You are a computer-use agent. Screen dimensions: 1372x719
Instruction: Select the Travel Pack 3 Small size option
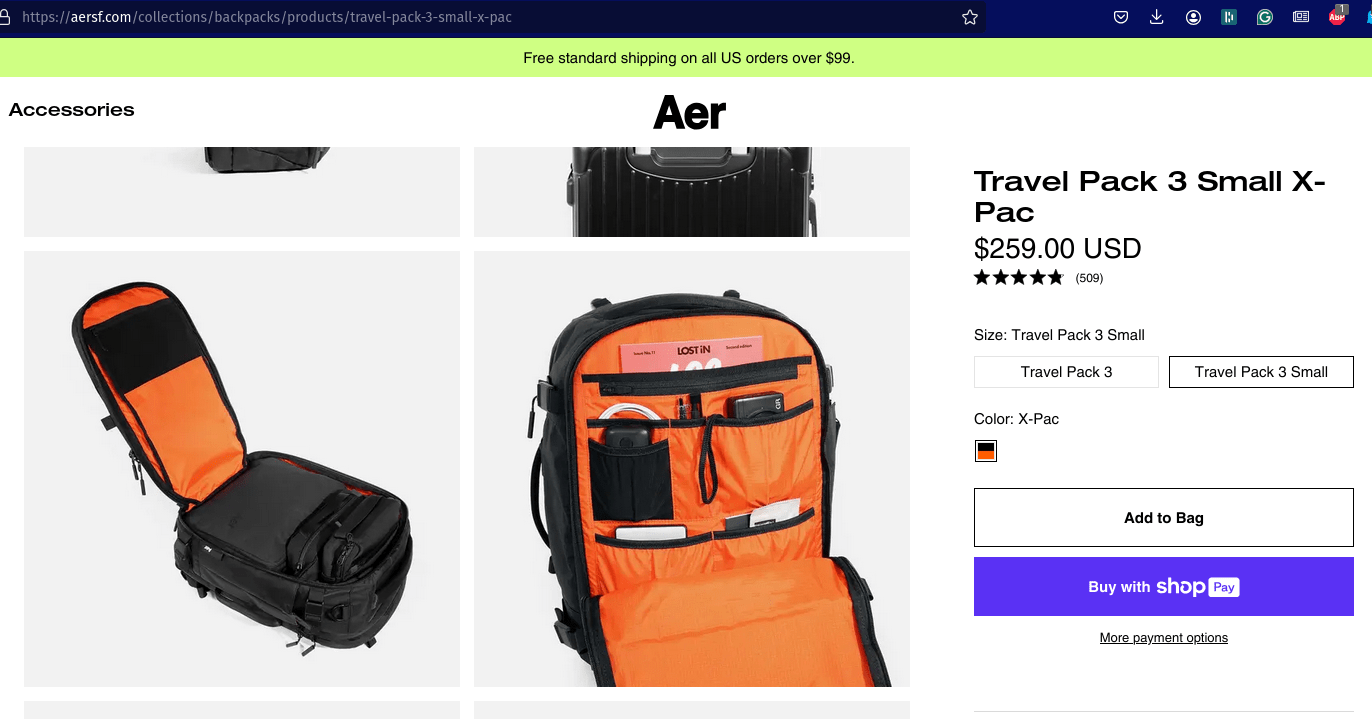(x=1261, y=372)
